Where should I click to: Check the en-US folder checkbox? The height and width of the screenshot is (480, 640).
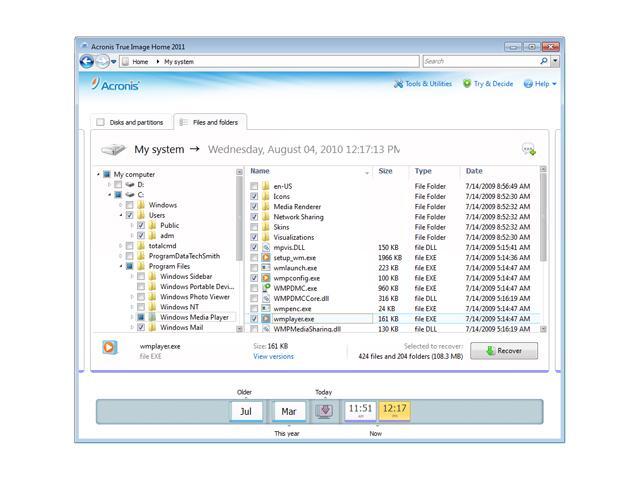(254, 186)
